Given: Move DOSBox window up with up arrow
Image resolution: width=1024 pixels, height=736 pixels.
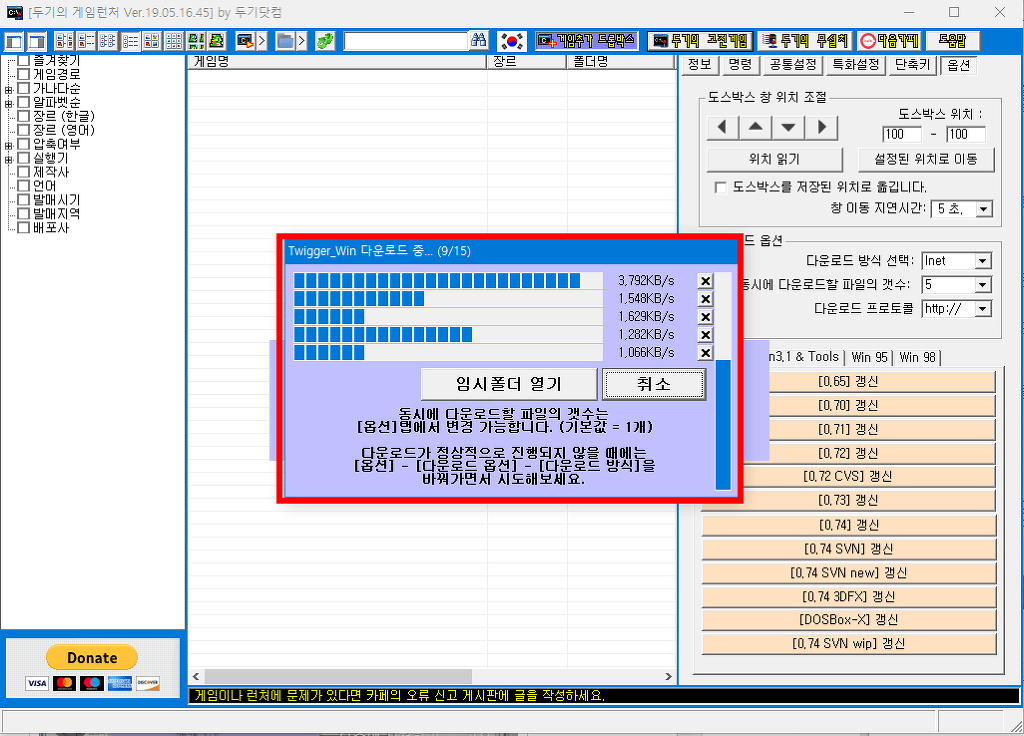Looking at the screenshot, I should click(x=756, y=127).
